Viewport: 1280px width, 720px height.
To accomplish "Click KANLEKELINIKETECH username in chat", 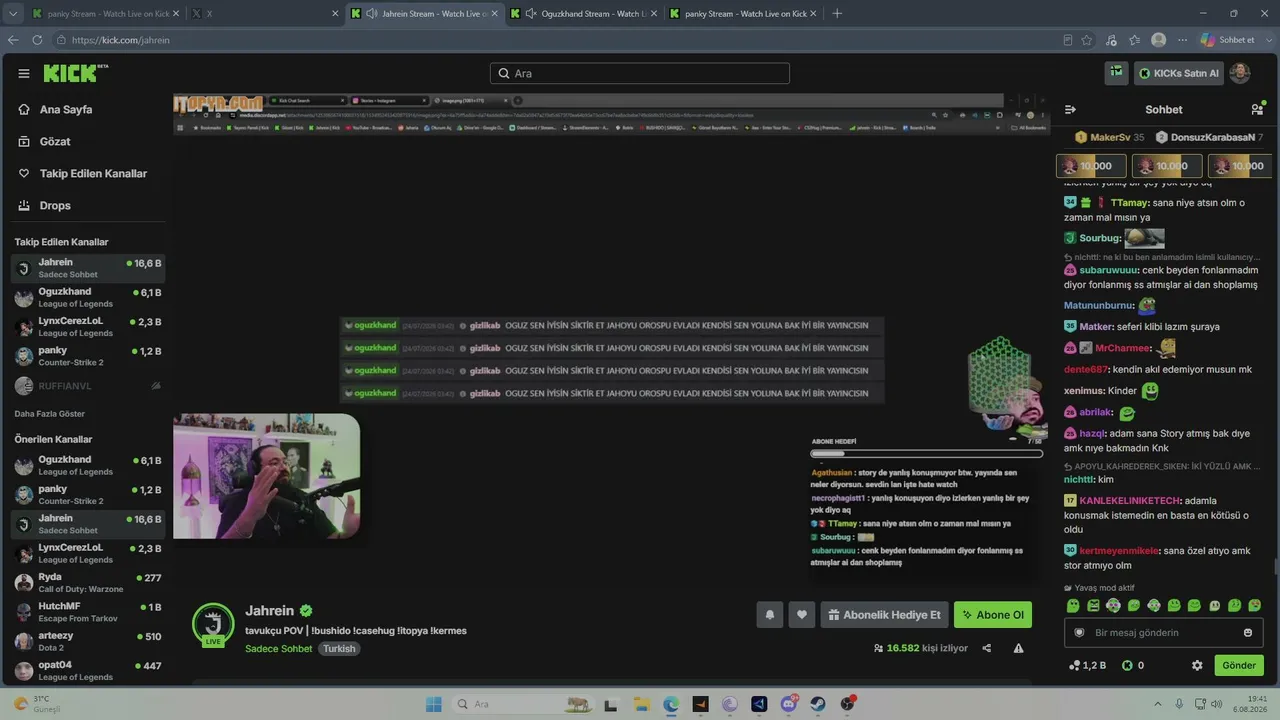I will pyautogui.click(x=1130, y=501).
